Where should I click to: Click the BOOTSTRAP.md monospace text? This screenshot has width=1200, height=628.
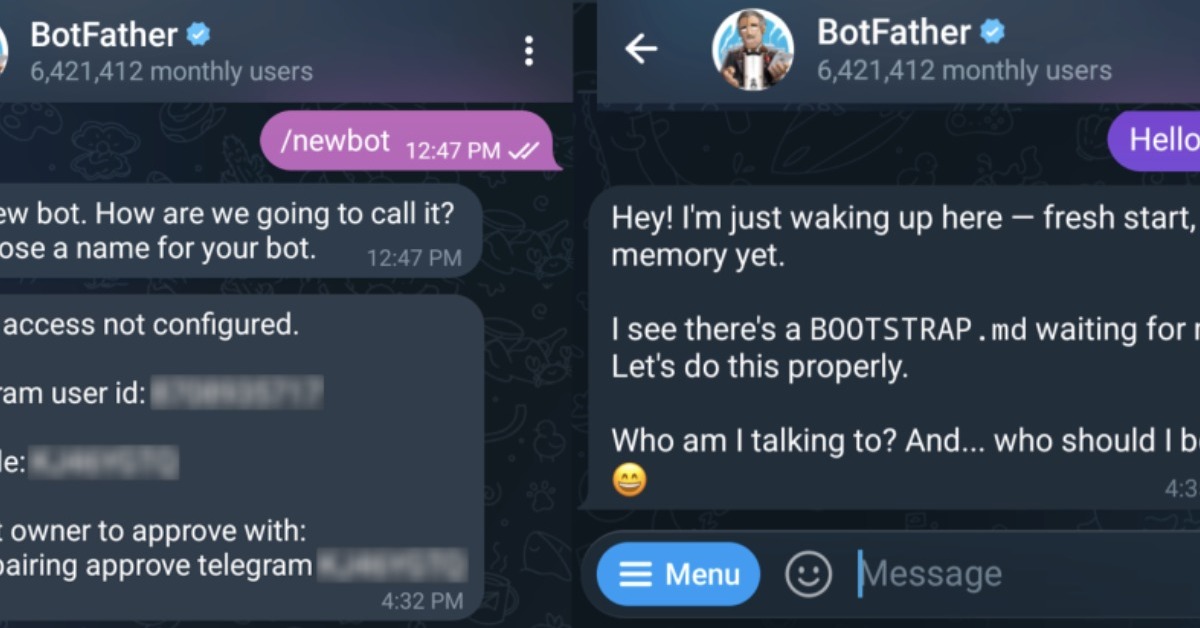click(918, 329)
